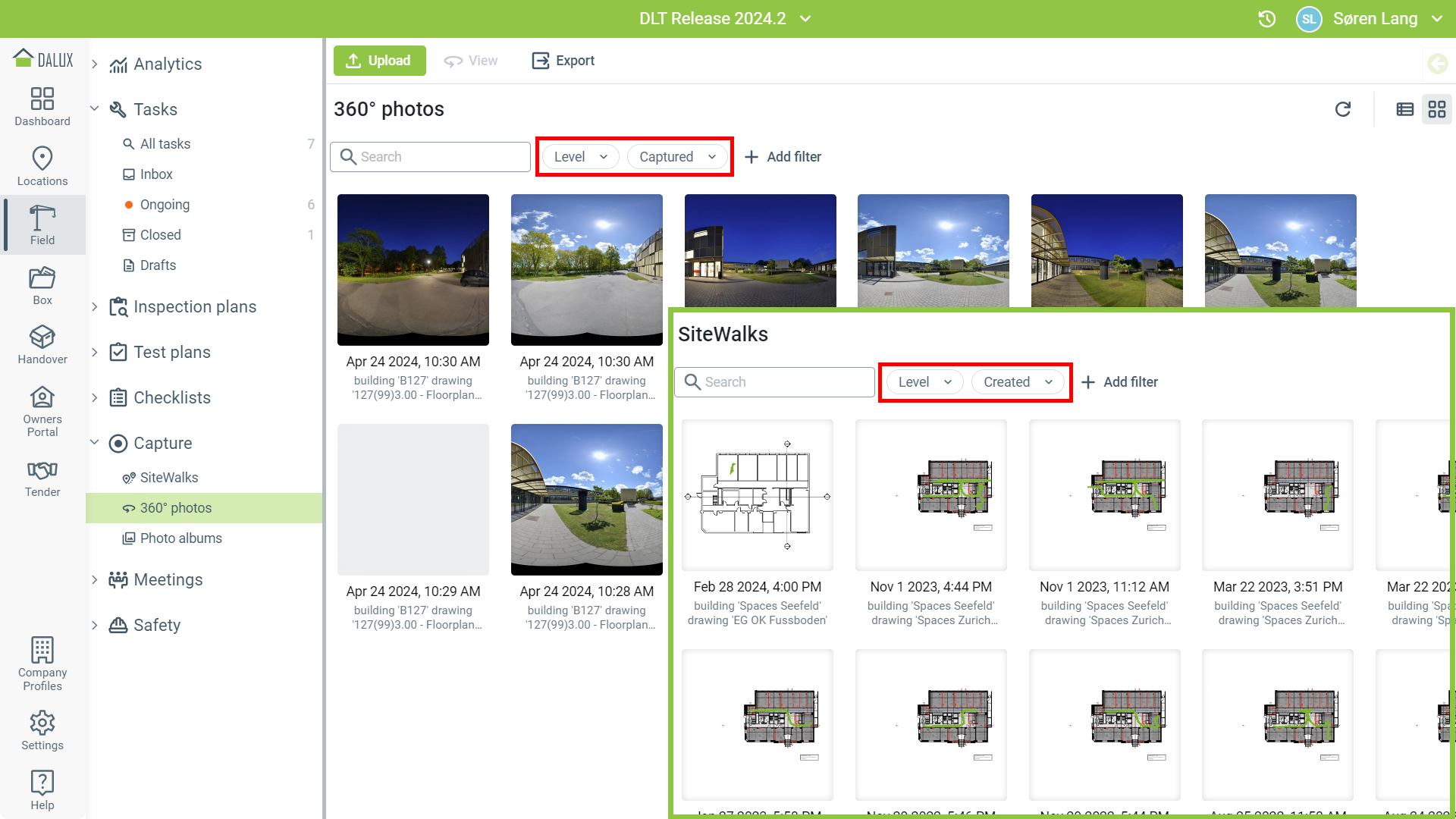Click the Meetings people icon

(118, 579)
